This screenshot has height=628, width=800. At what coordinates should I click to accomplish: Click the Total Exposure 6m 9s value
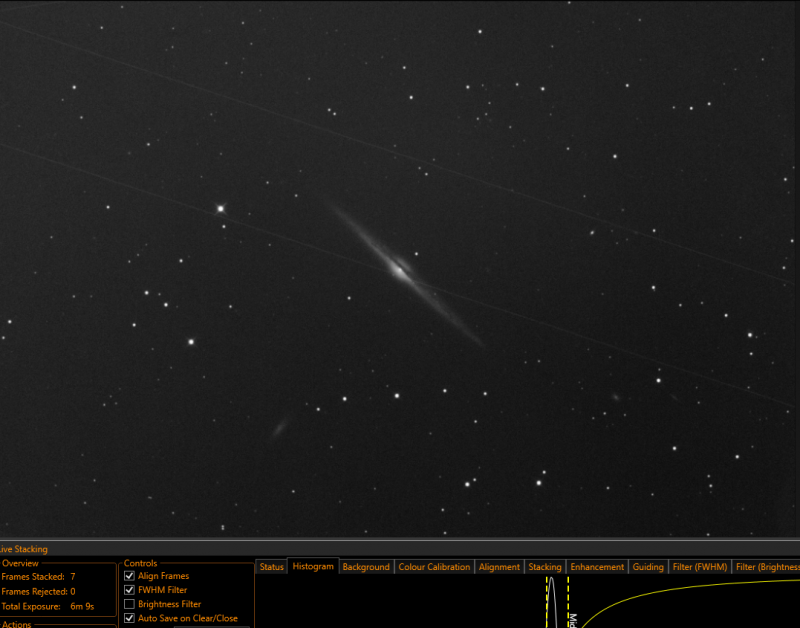click(82, 607)
